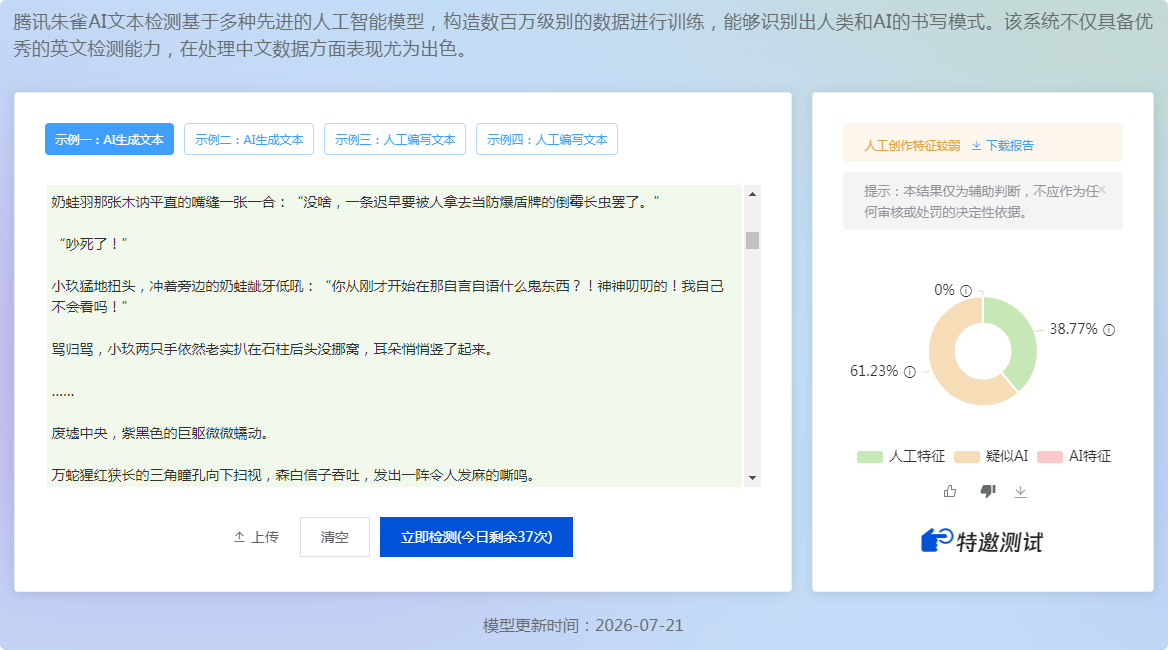Image resolution: width=1168 pixels, height=650 pixels.
Task: Click the 特邀测试 hand logo
Action: [x=937, y=541]
